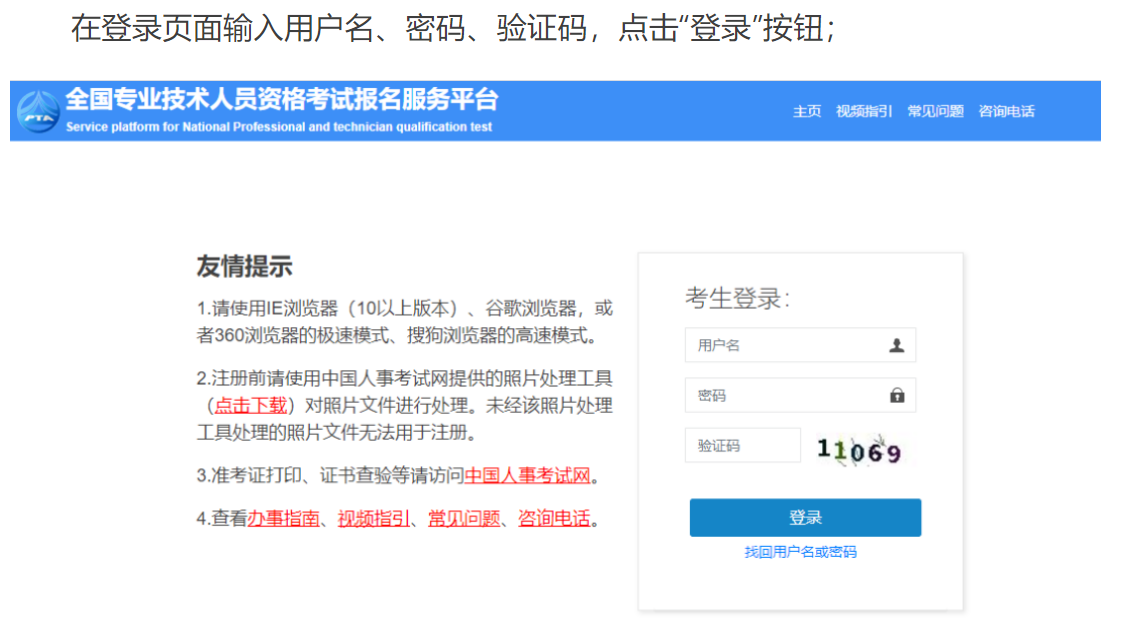Image resolution: width=1121 pixels, height=618 pixels.
Task: Click the red 点击下载 photo tool link
Action: [x=250, y=405]
